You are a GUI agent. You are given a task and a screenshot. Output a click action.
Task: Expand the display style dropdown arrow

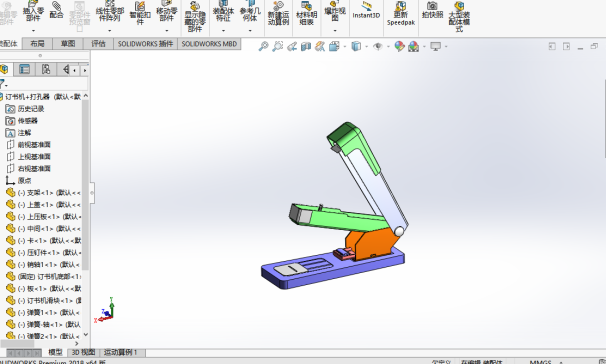(366, 47)
